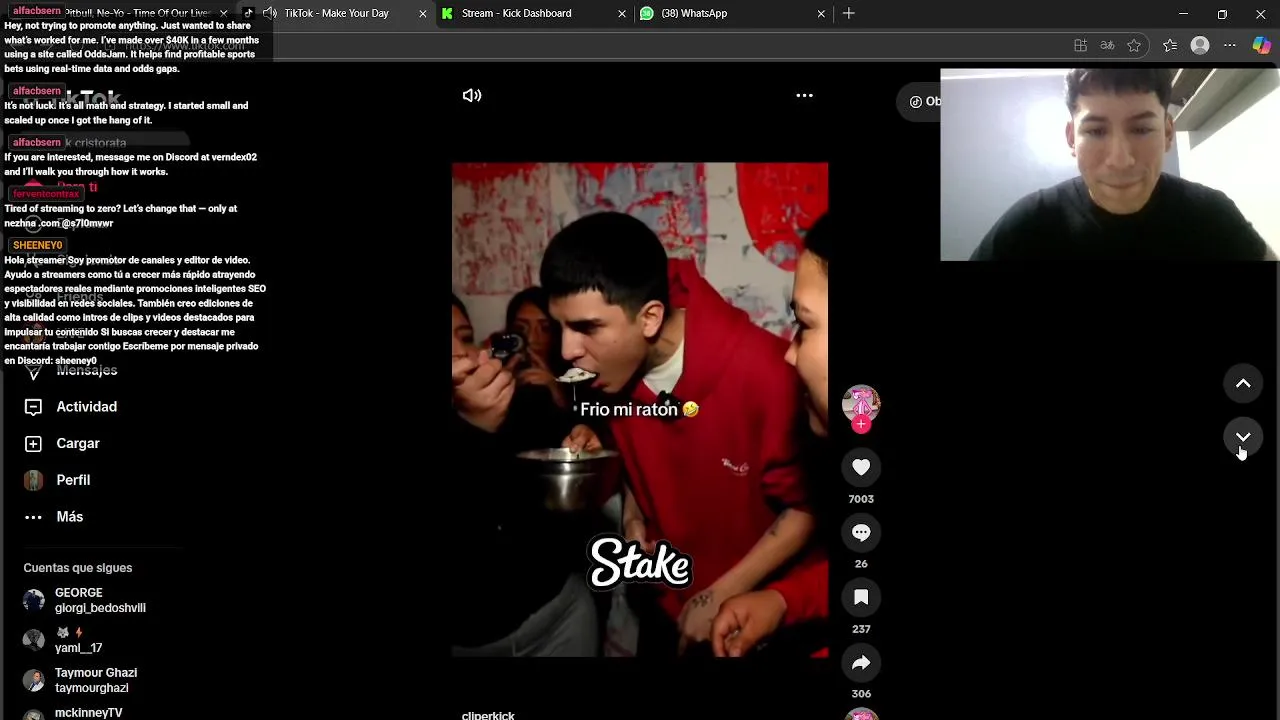Image resolution: width=1280 pixels, height=720 pixels.
Task: Add this page to favorites with the star icon
Action: click(1134, 45)
